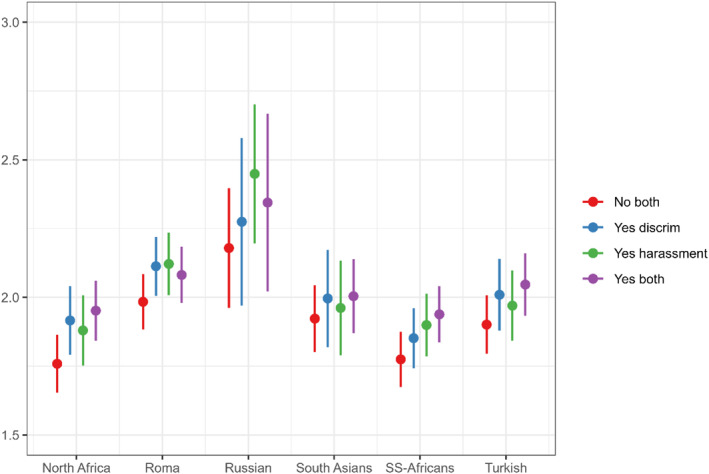Click the red data point for North Africa
The image size is (709, 474).
pos(57,363)
